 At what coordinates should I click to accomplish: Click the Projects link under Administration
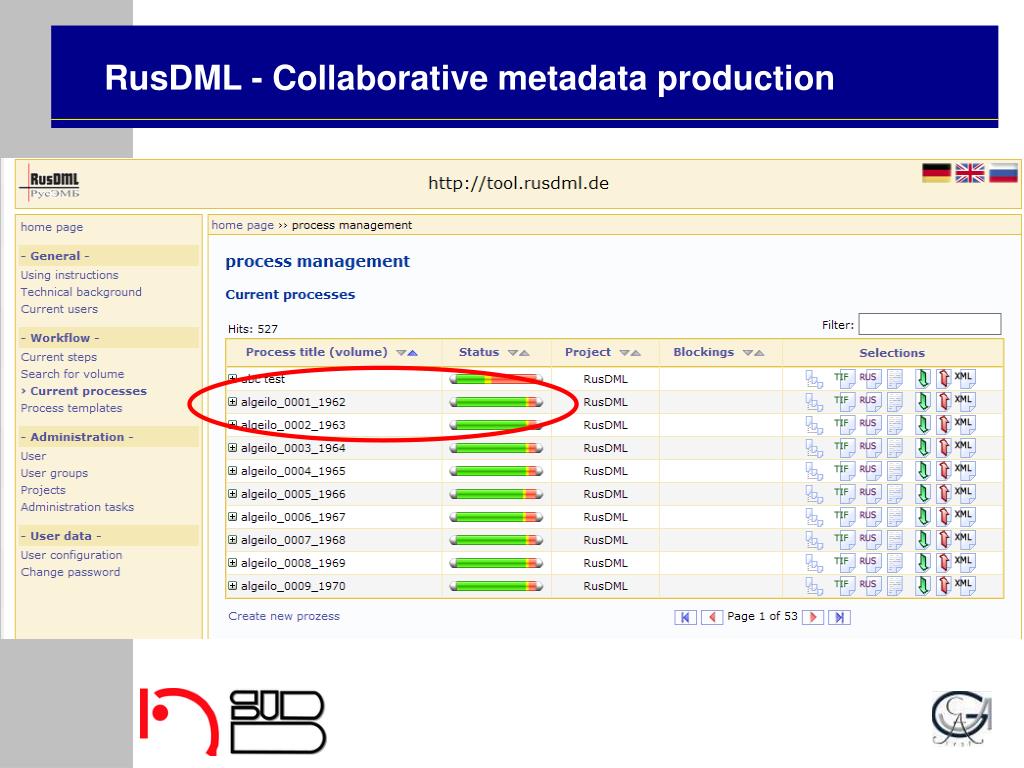pyautogui.click(x=43, y=490)
